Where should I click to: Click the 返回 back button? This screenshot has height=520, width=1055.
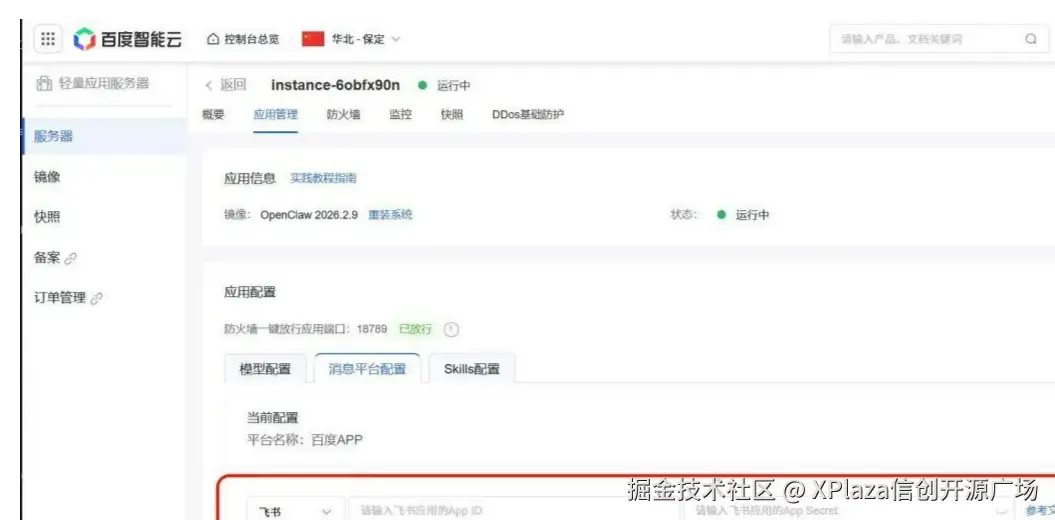(x=226, y=85)
